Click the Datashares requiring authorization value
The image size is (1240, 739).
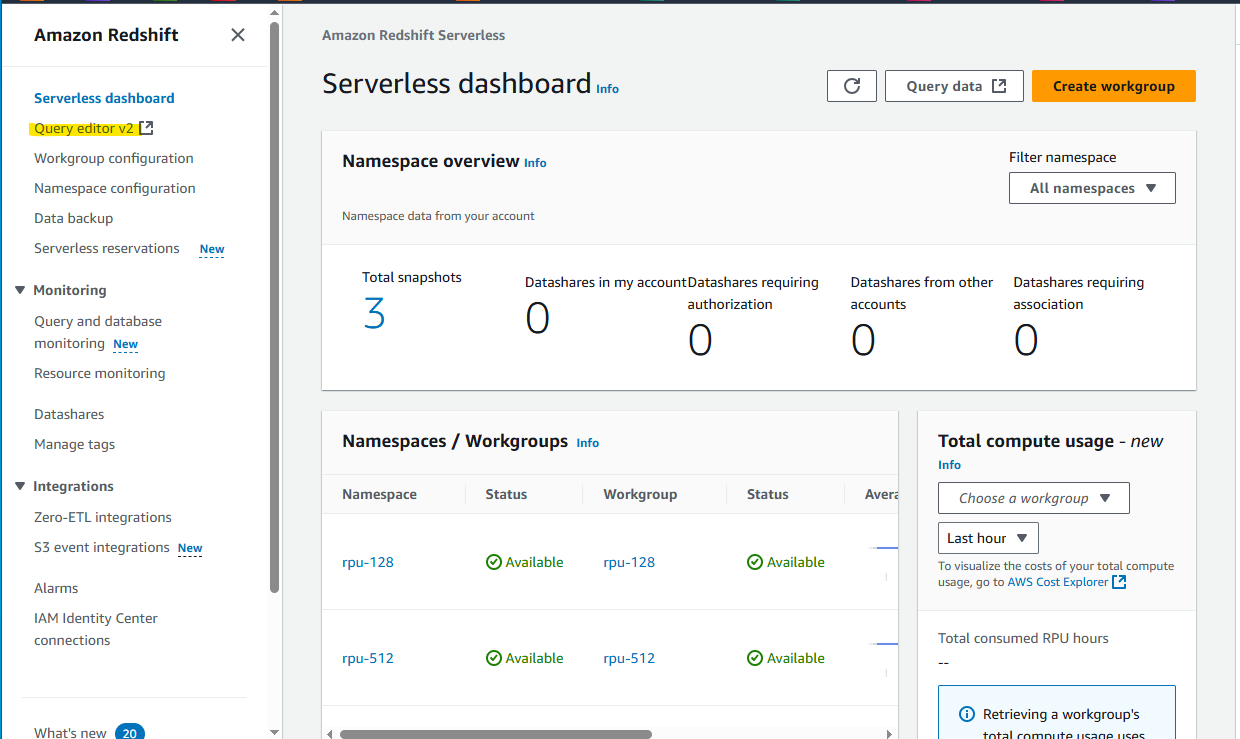pos(700,340)
